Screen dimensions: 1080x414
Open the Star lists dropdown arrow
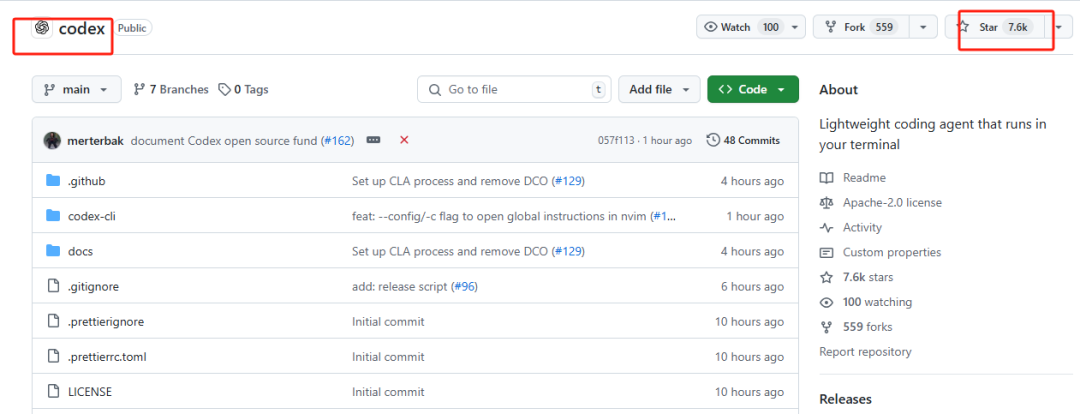point(1059,28)
